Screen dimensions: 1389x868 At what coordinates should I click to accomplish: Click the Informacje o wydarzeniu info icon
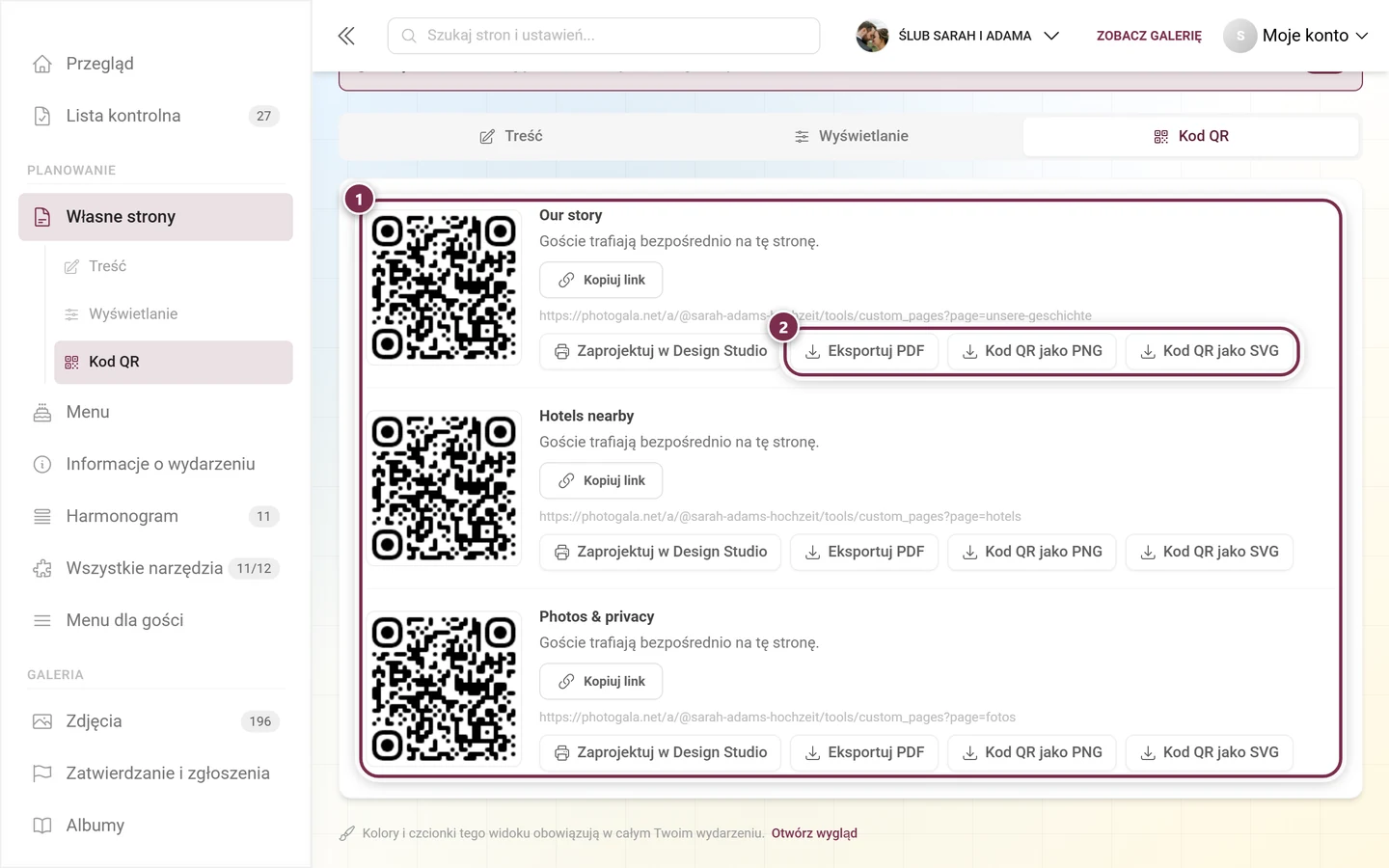tap(42, 465)
